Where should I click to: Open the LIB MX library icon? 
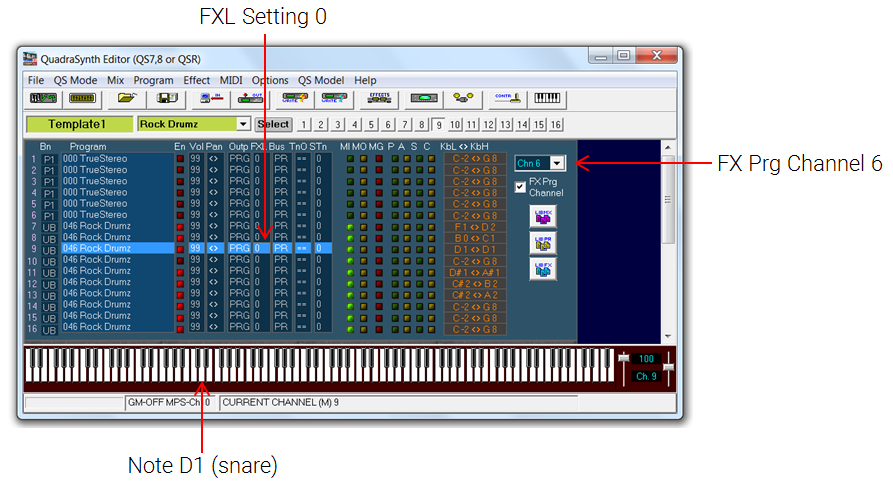pos(542,216)
